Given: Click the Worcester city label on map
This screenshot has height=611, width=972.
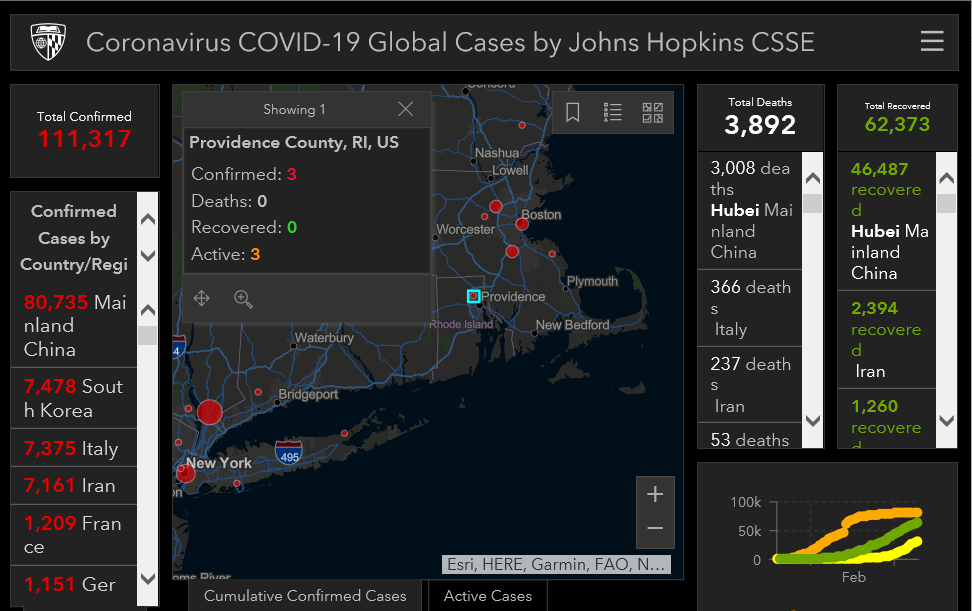Looking at the screenshot, I should pyautogui.click(x=466, y=229).
